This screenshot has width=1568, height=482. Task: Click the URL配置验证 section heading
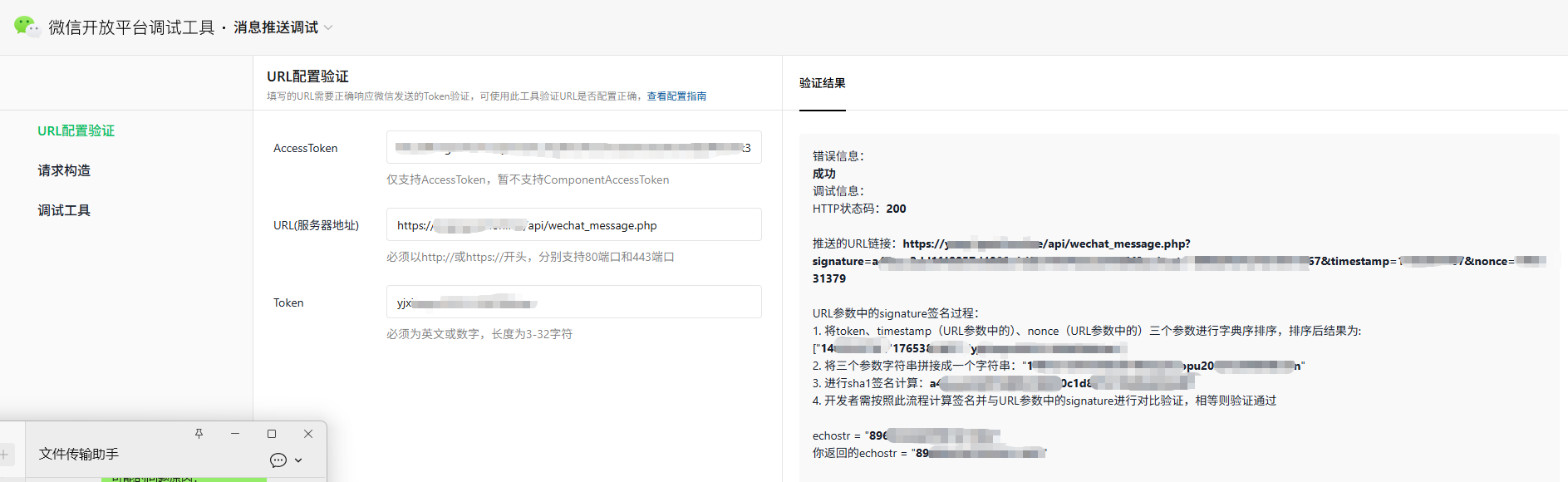[307, 76]
